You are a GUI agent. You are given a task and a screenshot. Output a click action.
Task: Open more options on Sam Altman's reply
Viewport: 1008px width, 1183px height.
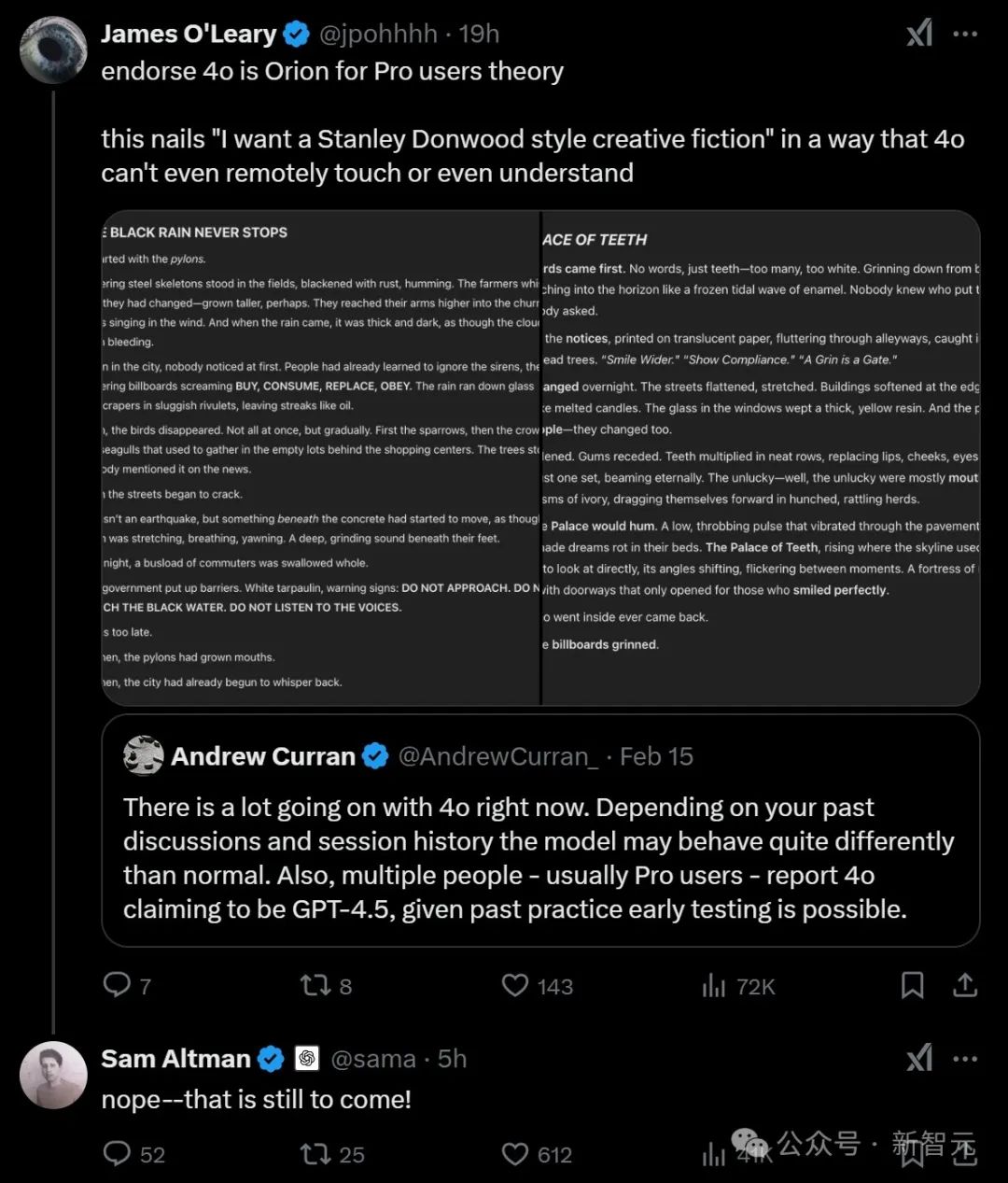(x=965, y=1058)
